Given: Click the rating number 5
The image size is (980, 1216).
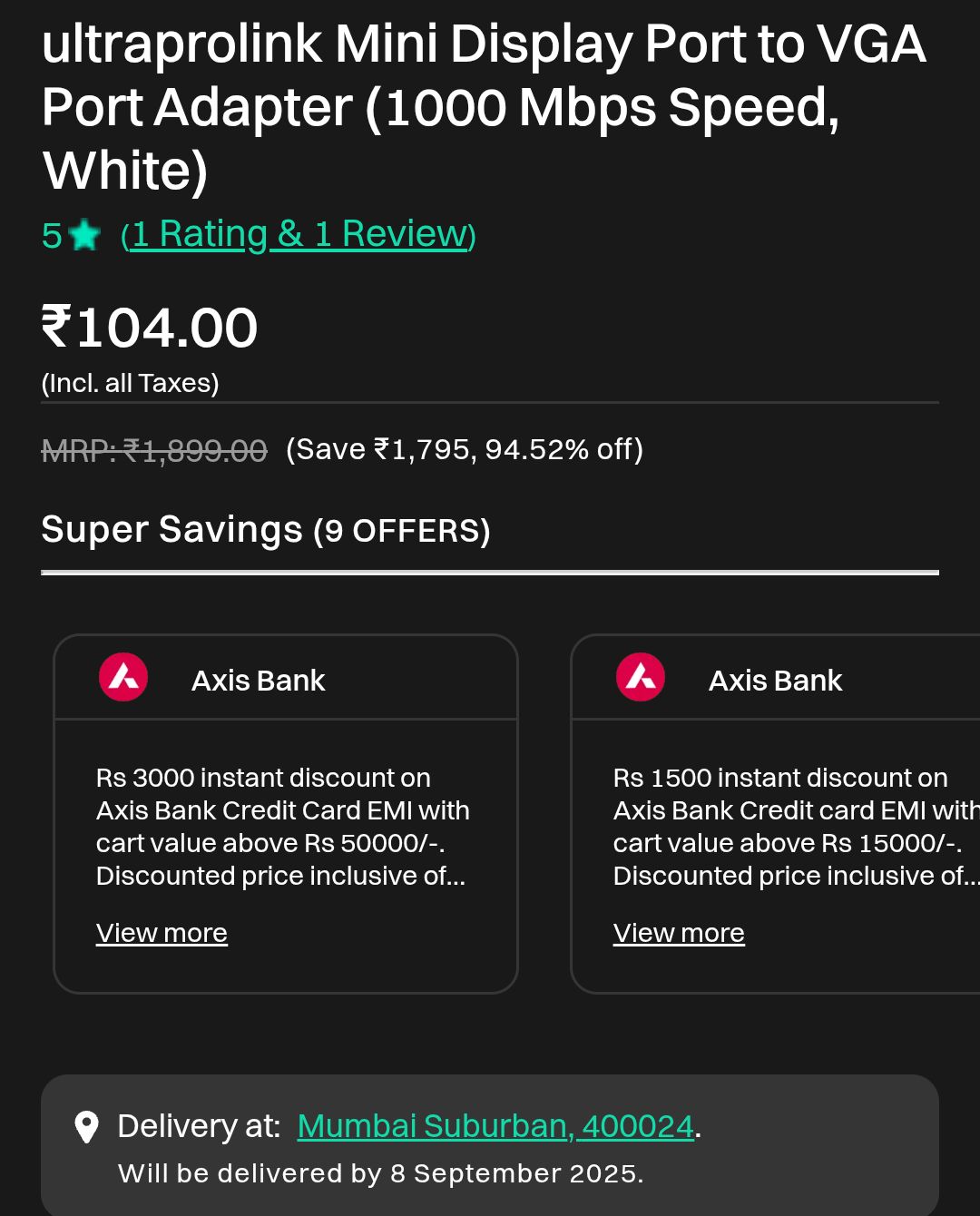Looking at the screenshot, I should (x=52, y=236).
